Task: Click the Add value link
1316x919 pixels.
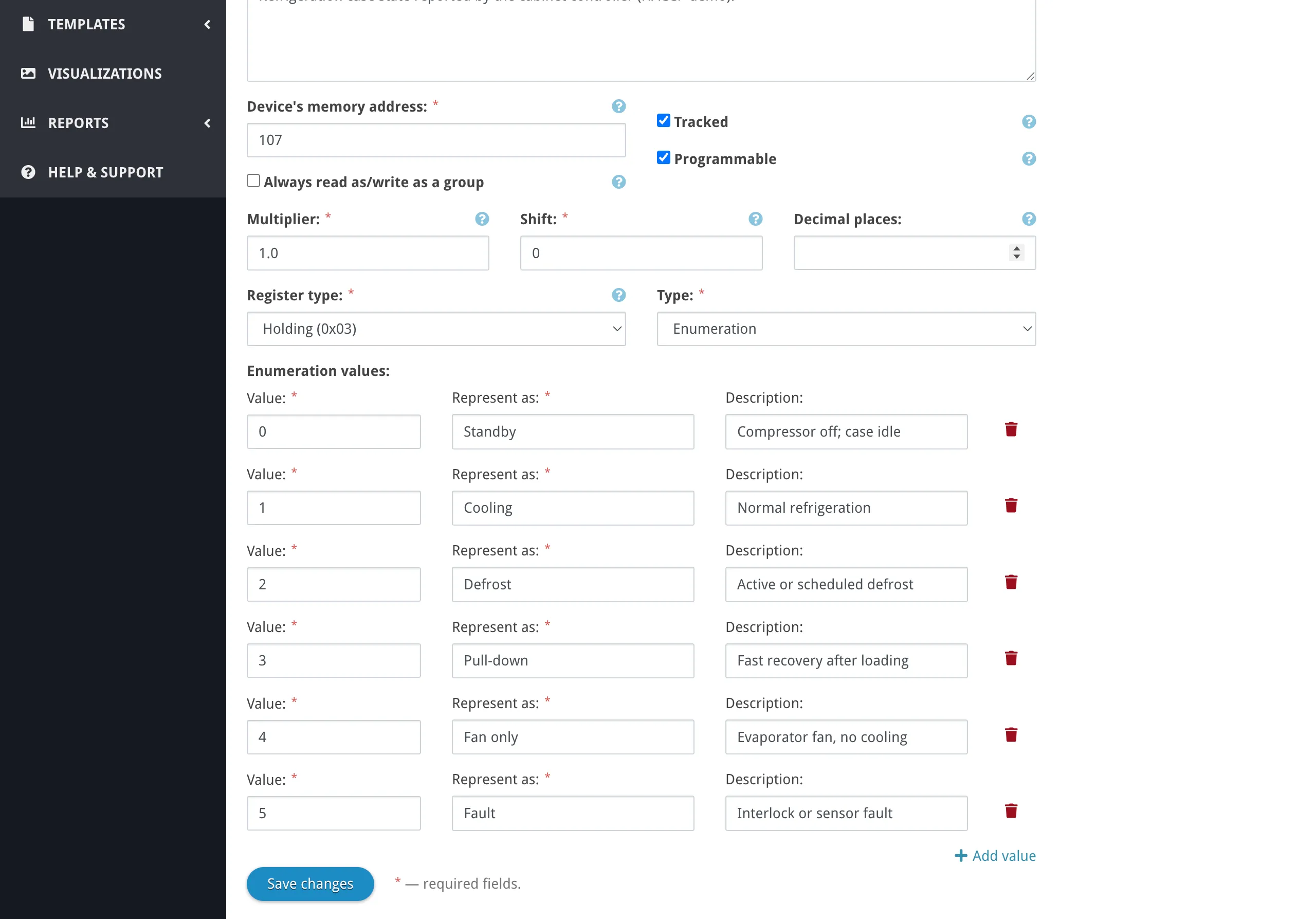Action: [x=995, y=855]
